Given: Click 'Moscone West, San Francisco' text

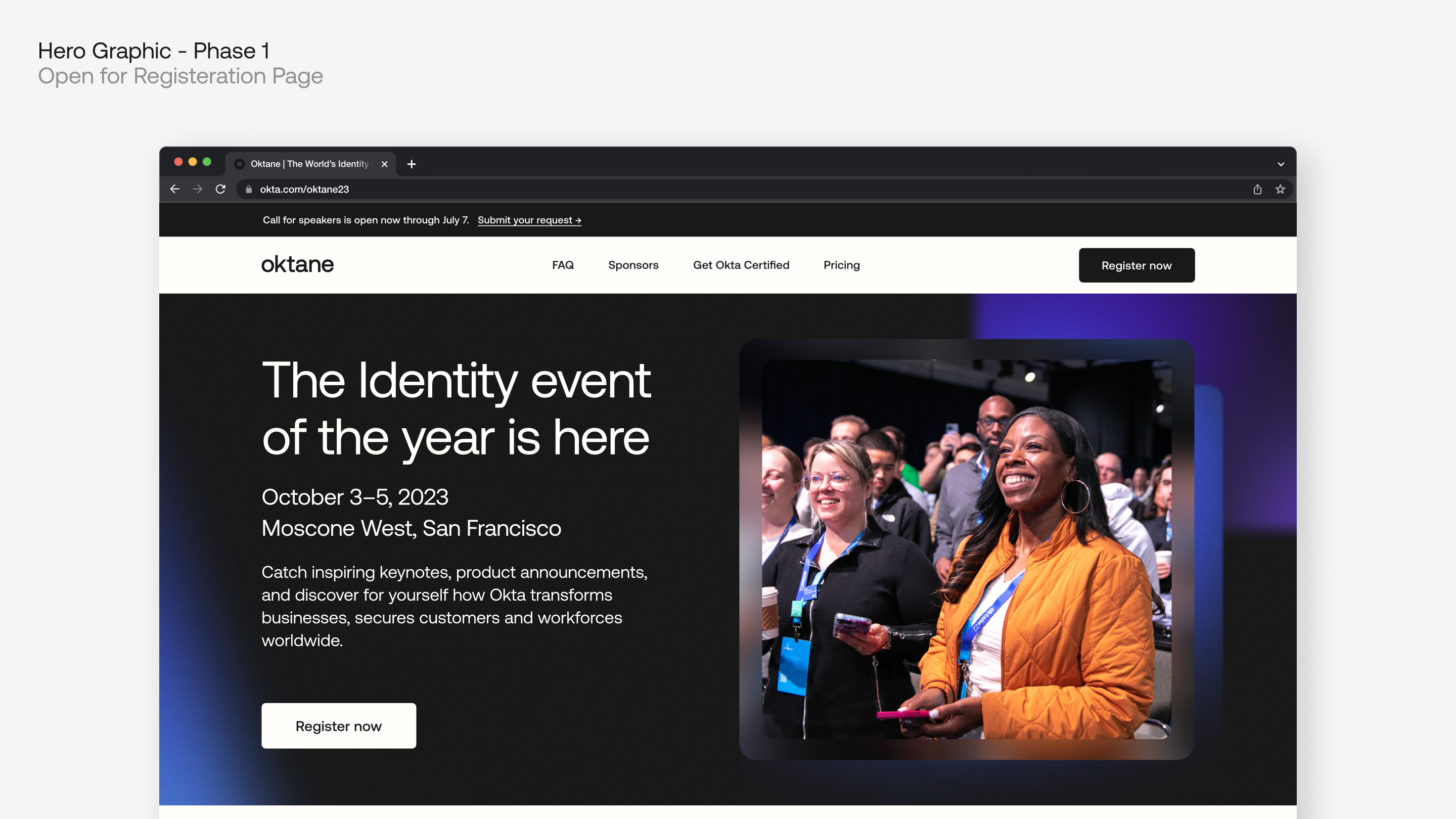Looking at the screenshot, I should click(412, 528).
